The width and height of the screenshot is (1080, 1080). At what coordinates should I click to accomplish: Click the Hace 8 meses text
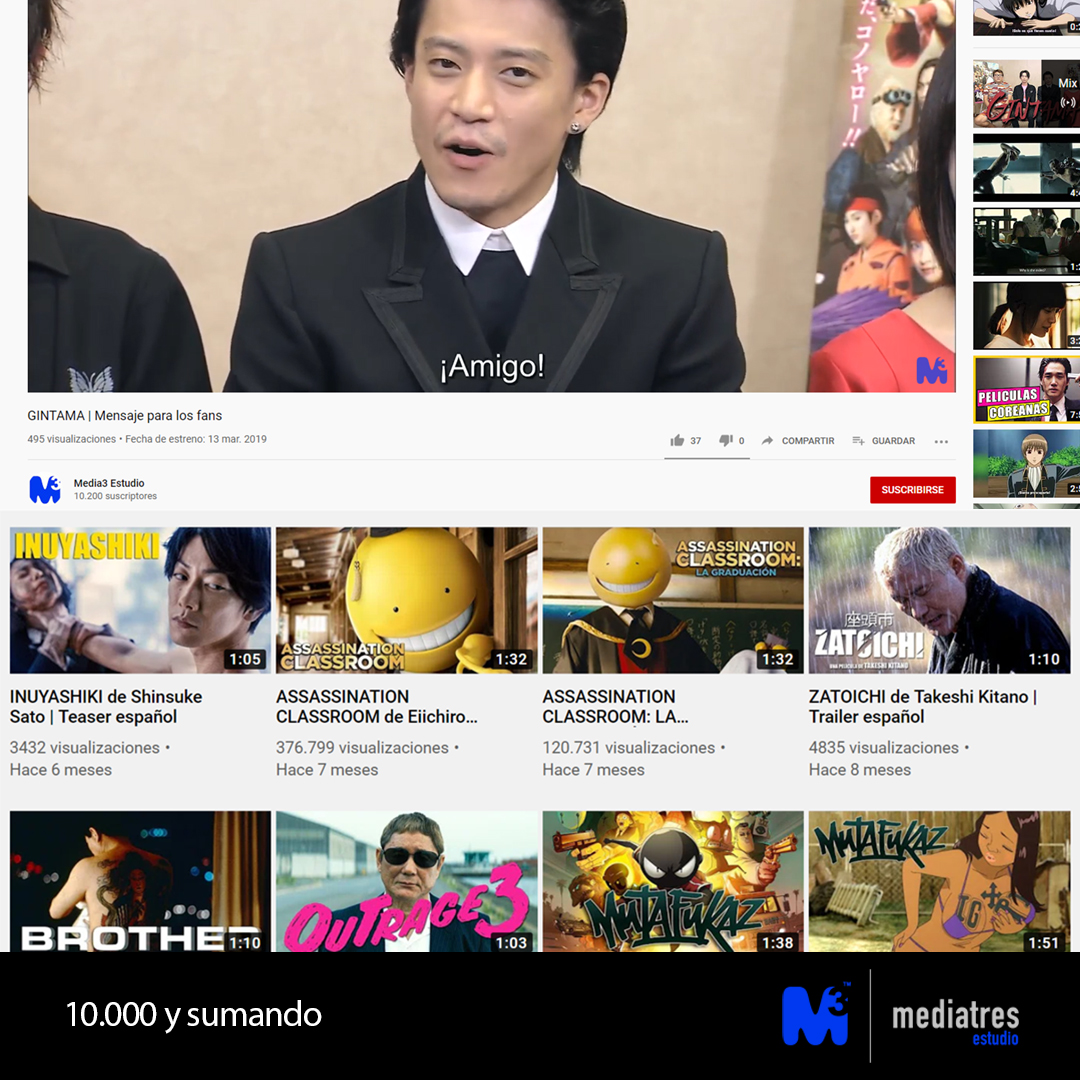[x=860, y=769]
